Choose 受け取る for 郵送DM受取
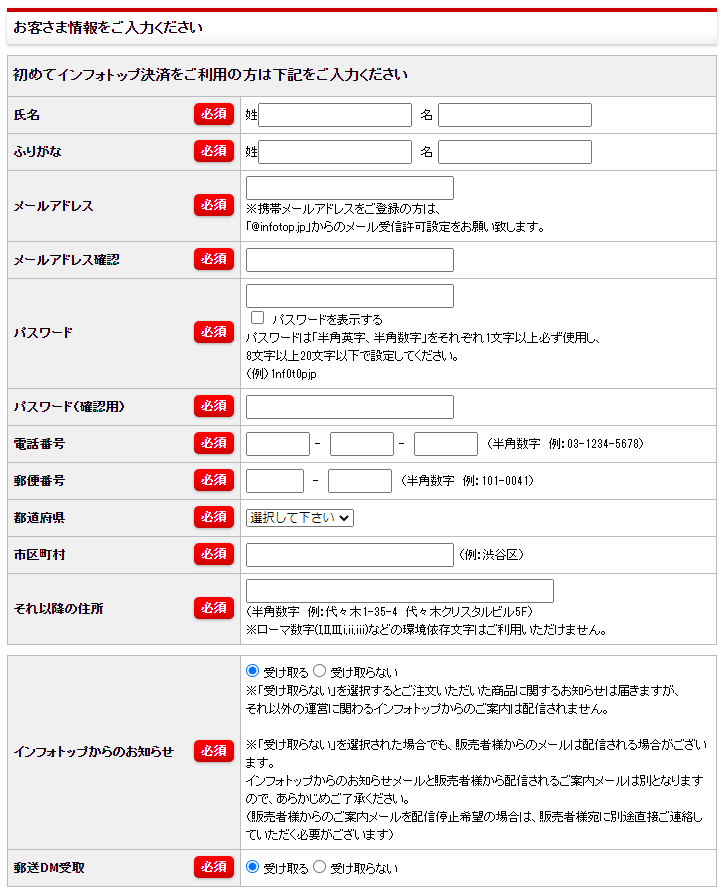This screenshot has height=894, width=723. pos(253,867)
